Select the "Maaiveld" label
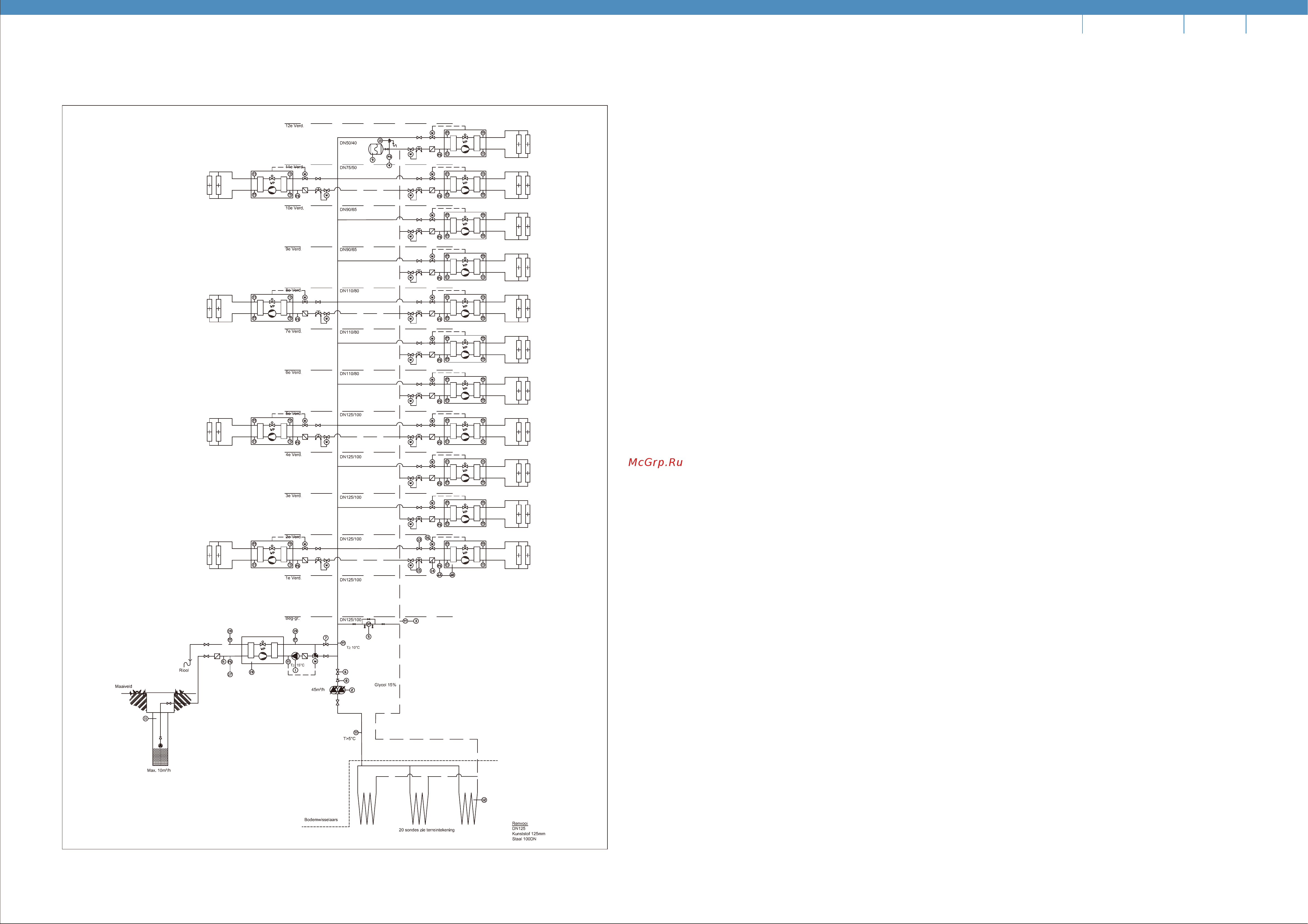Viewport: 1308px width, 924px height. coord(124,686)
